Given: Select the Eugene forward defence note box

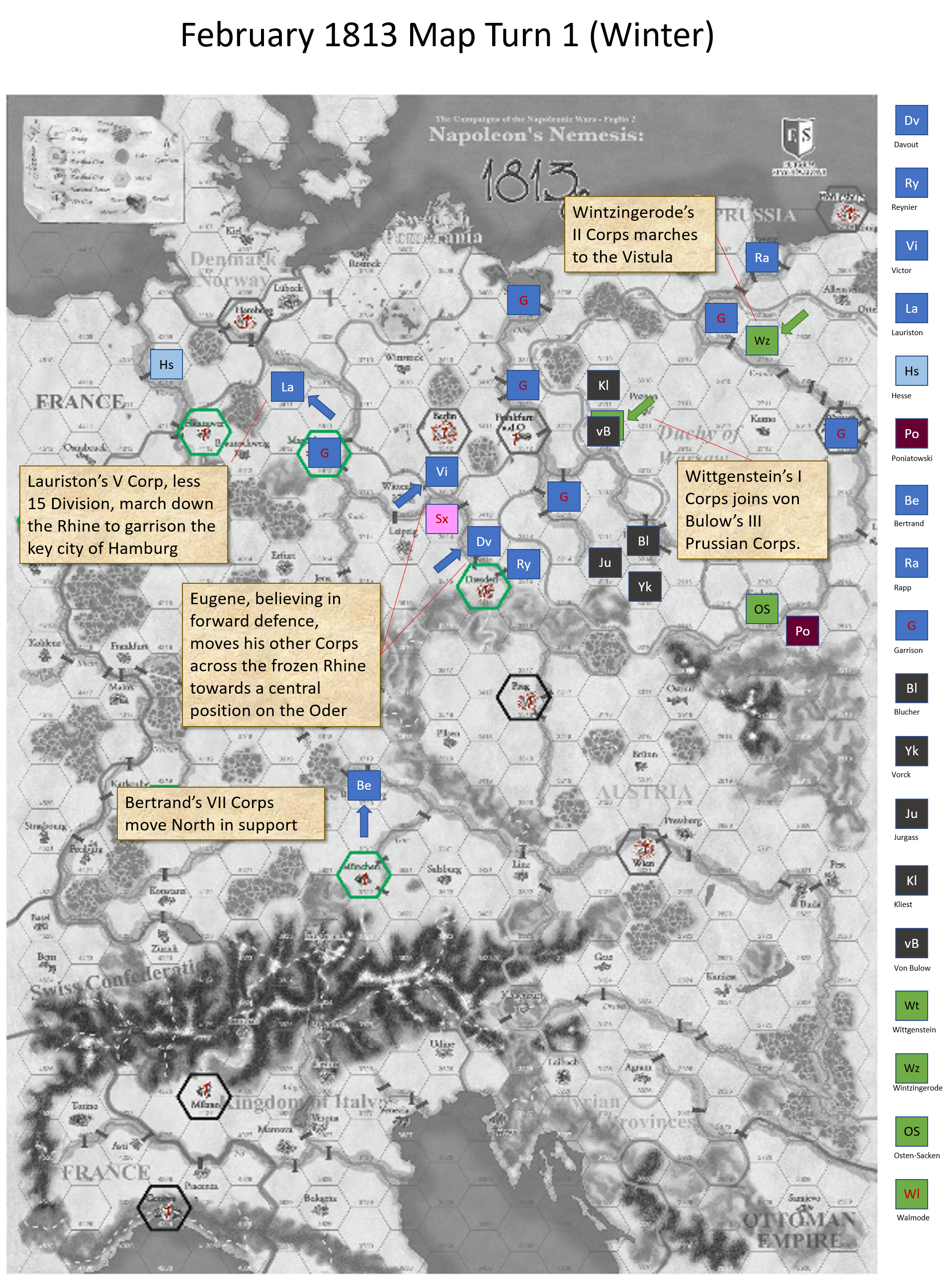Looking at the screenshot, I should [281, 654].
